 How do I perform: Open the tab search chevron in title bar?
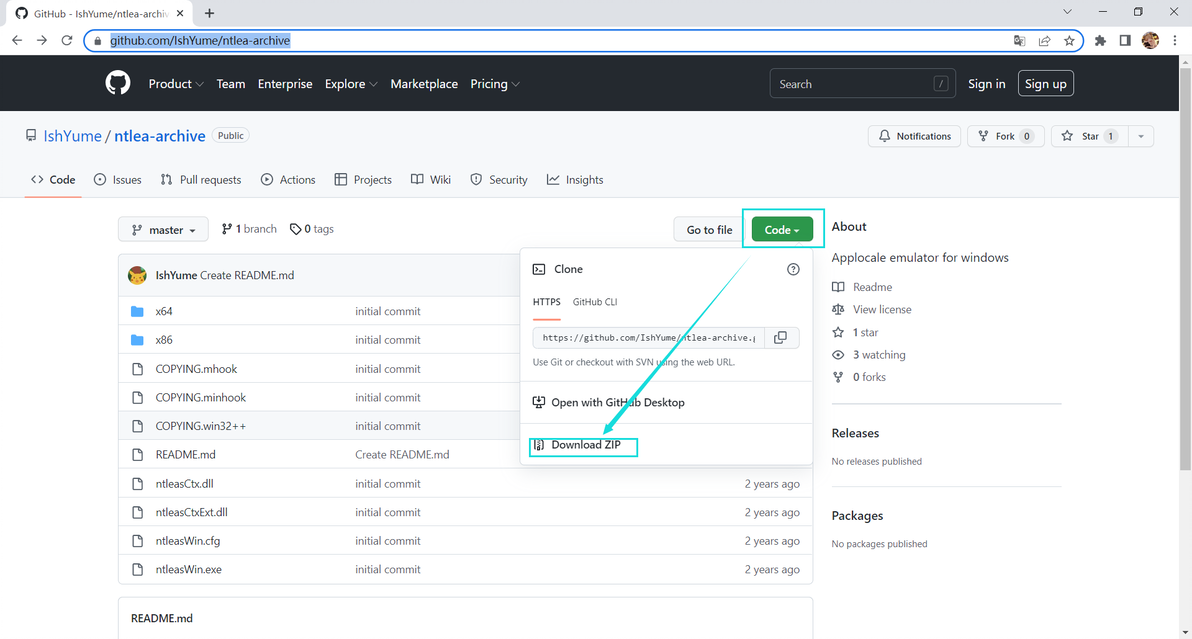pos(1067,11)
